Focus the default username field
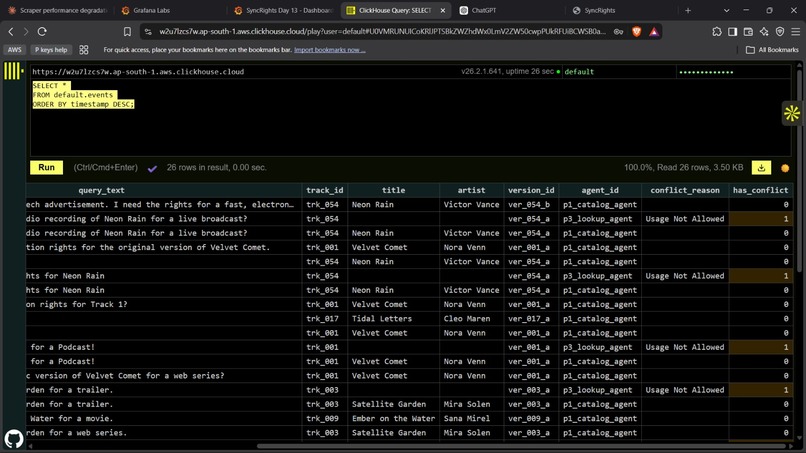 click(619, 71)
